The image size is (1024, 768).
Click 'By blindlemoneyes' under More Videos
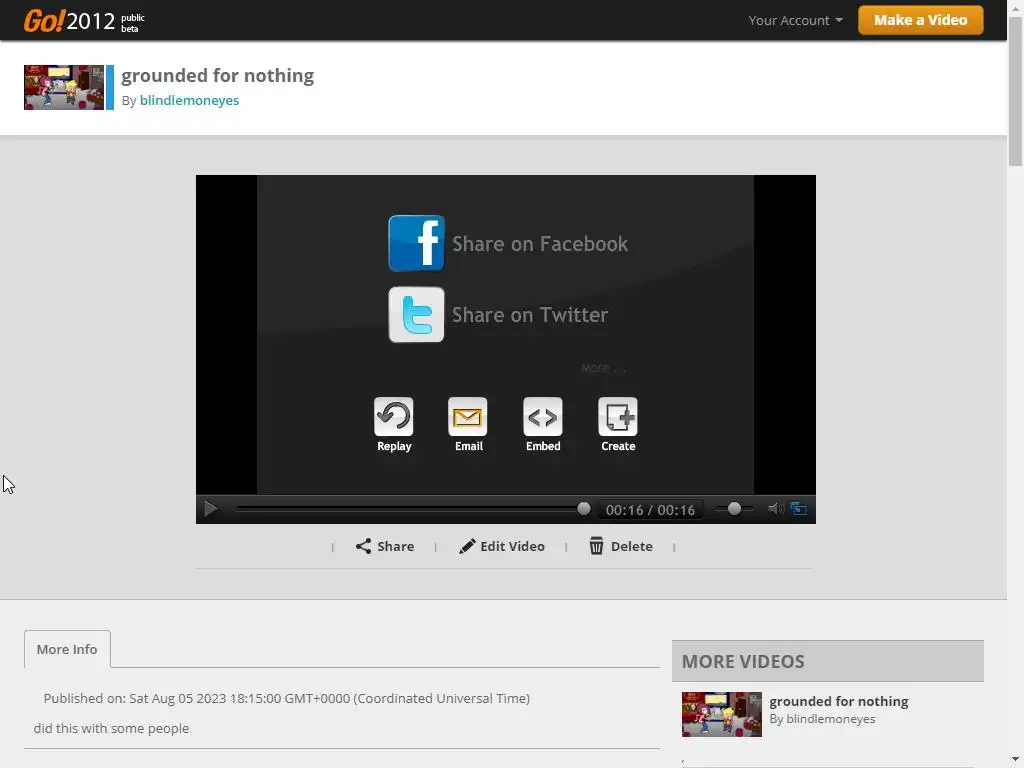pos(822,718)
